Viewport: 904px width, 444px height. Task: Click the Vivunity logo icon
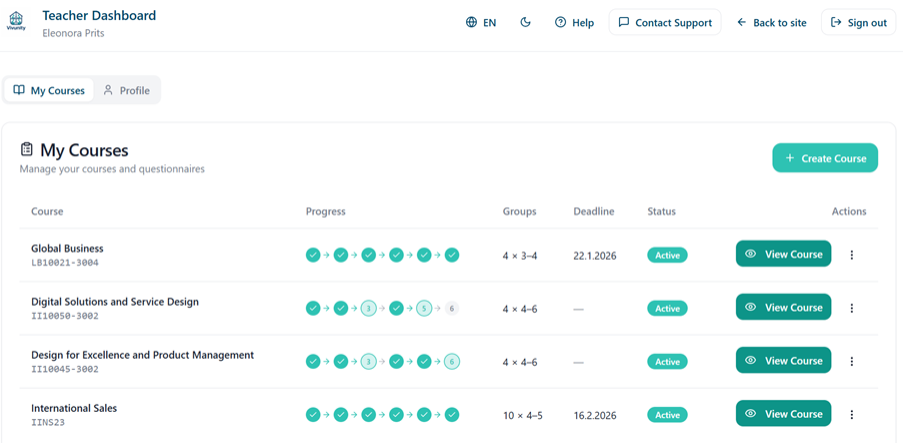pos(16,21)
